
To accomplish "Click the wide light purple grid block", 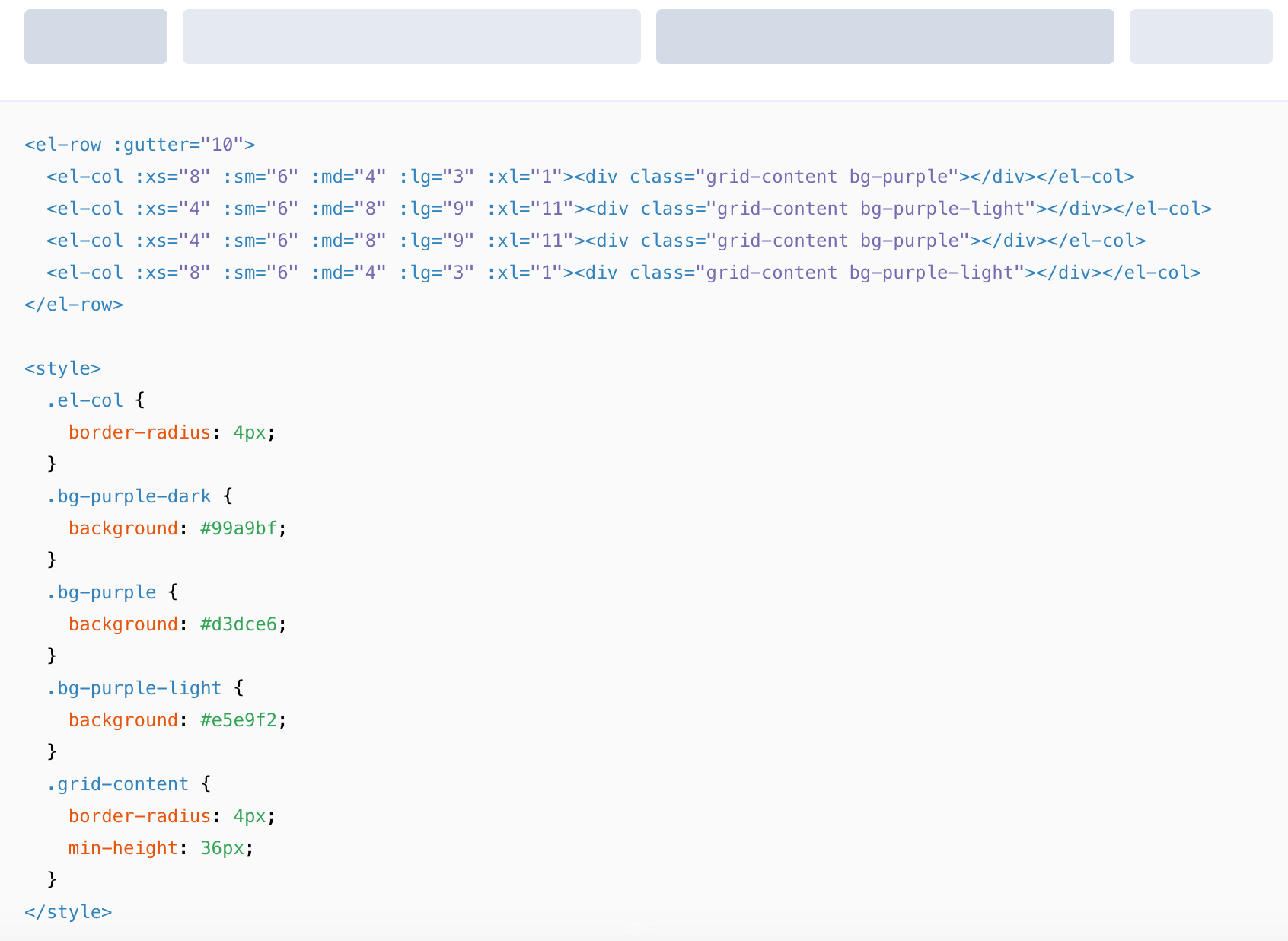I will [411, 37].
